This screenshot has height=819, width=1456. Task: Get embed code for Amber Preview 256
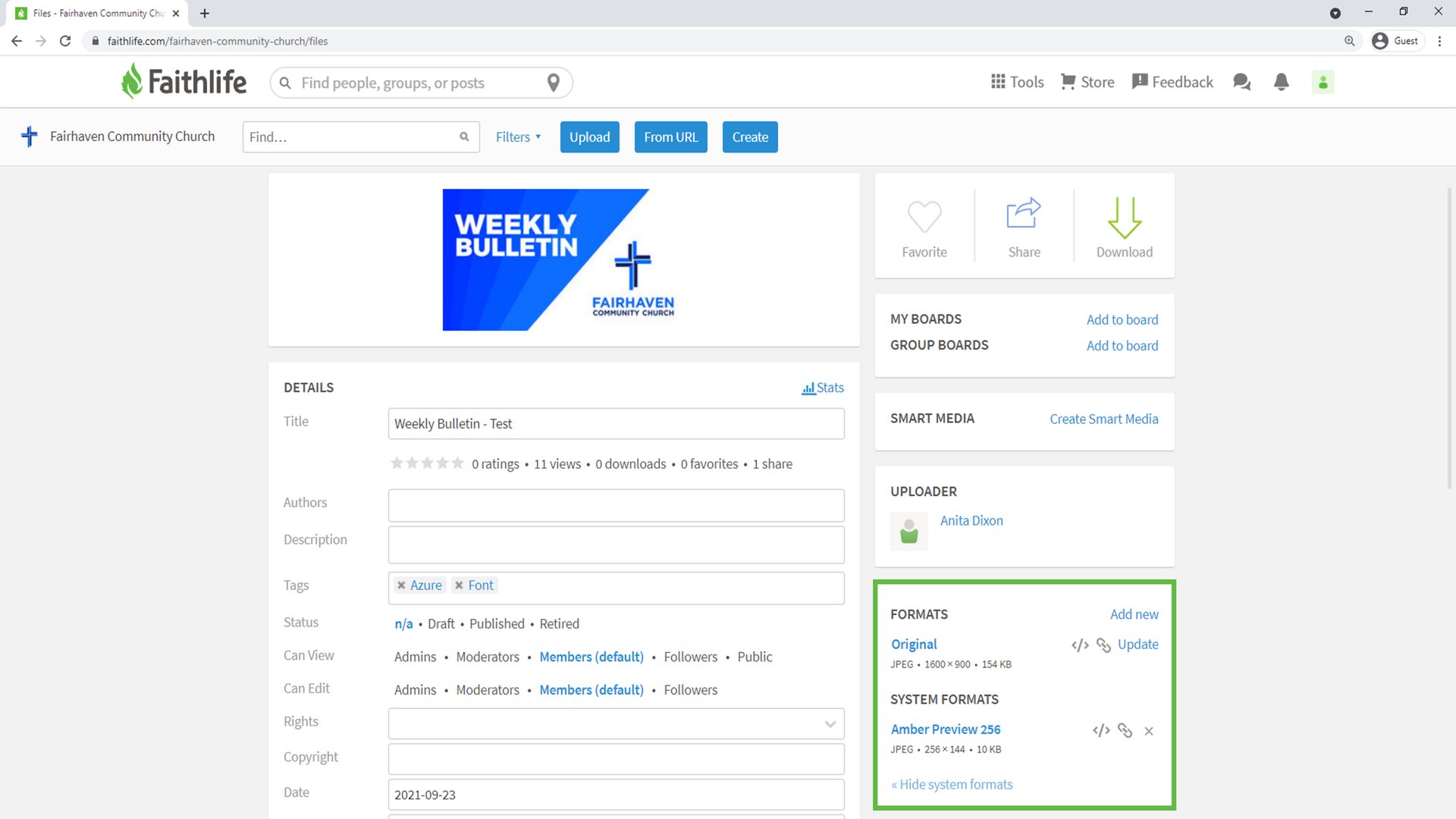coord(1101,730)
